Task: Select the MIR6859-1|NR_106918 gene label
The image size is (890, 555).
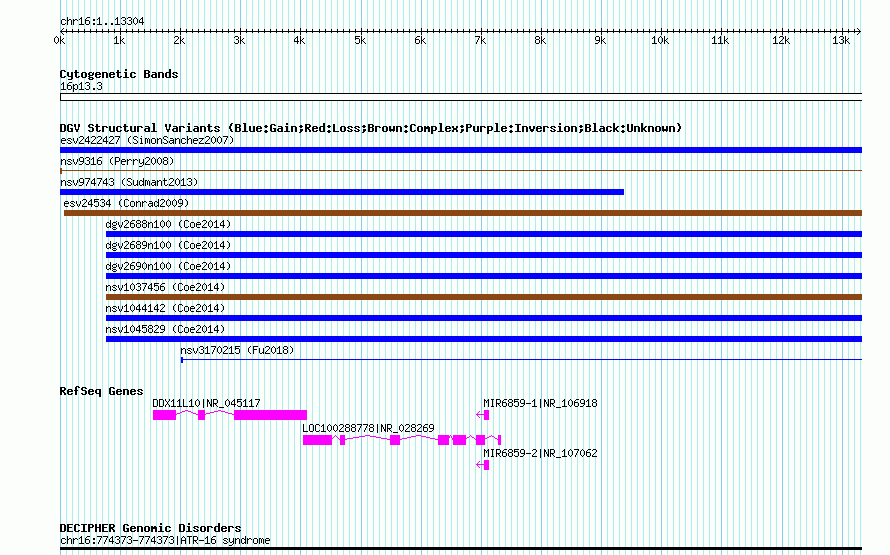Action: [540, 403]
